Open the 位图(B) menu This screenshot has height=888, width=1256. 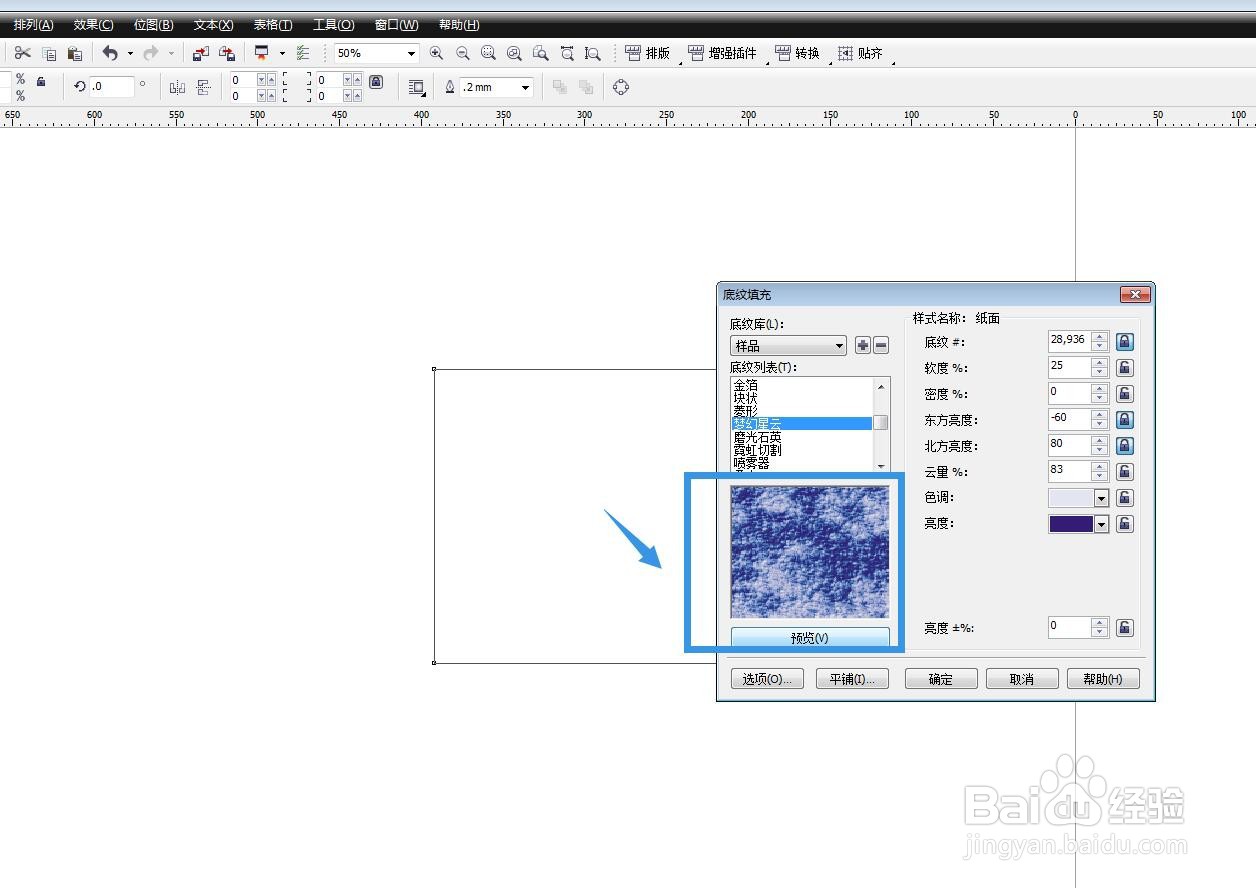pos(154,25)
